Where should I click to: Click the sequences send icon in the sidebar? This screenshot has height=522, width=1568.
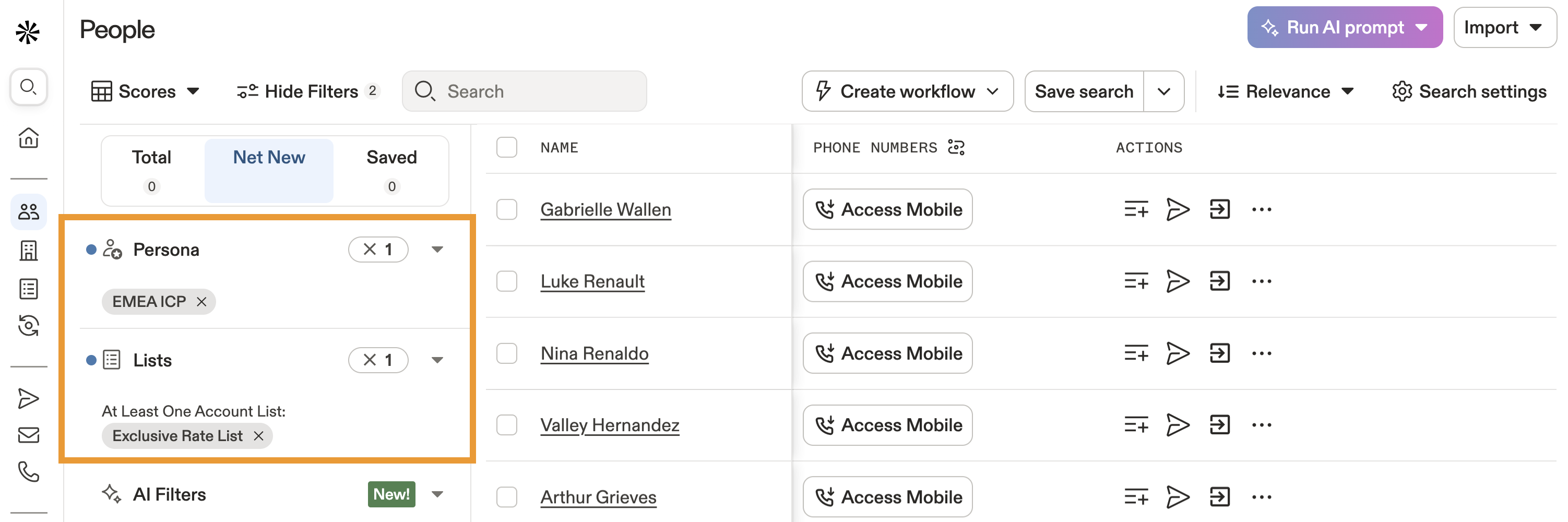pyautogui.click(x=29, y=398)
